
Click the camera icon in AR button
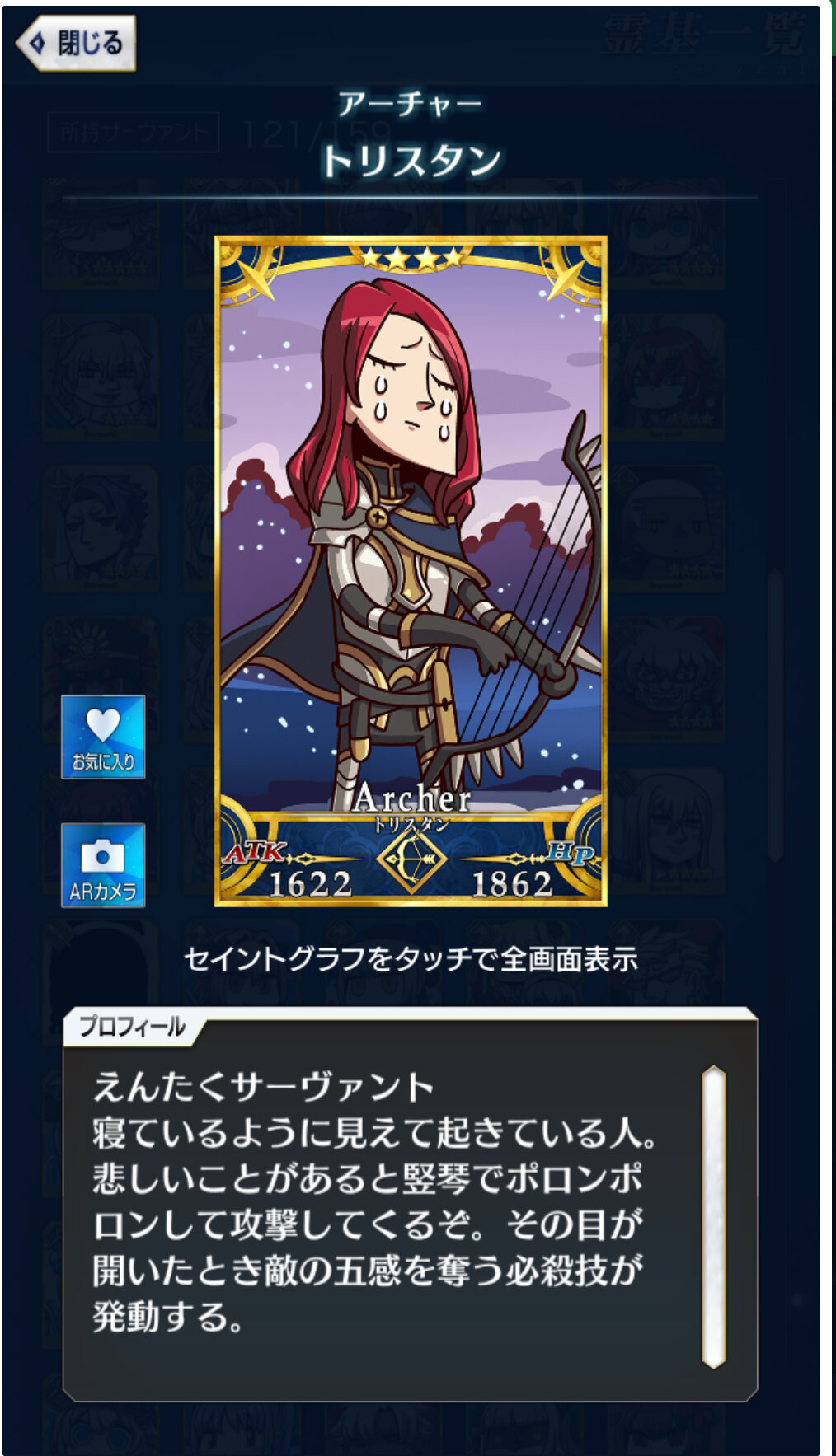(103, 856)
